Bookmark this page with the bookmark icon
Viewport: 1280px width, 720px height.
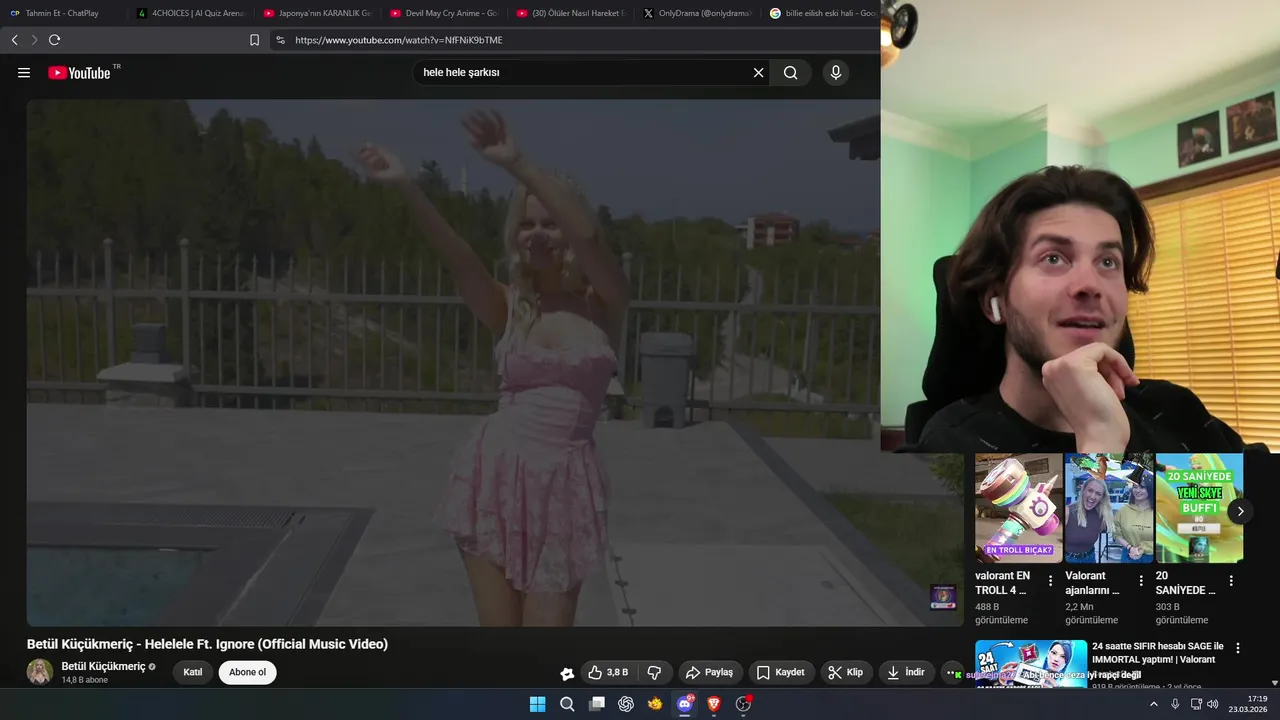click(254, 40)
